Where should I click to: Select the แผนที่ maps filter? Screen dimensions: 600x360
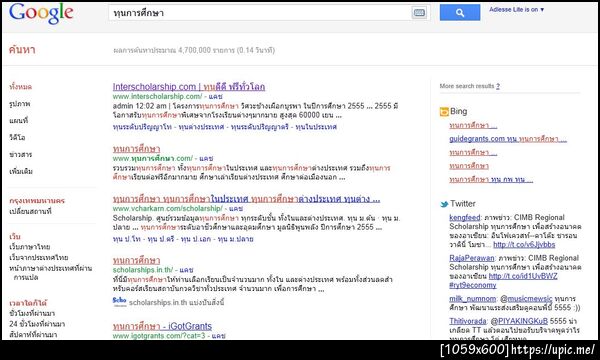pos(19,121)
